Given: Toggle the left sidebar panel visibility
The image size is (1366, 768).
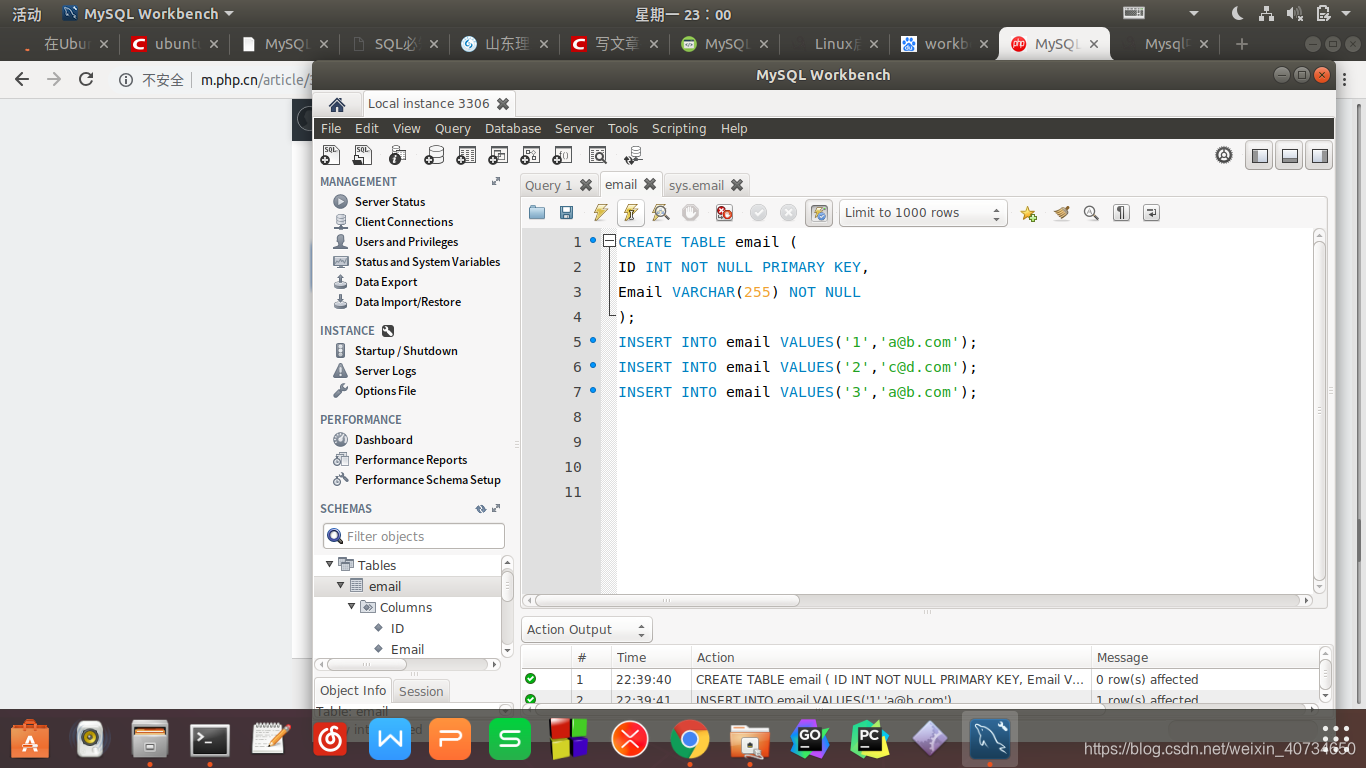Looking at the screenshot, I should point(1260,155).
